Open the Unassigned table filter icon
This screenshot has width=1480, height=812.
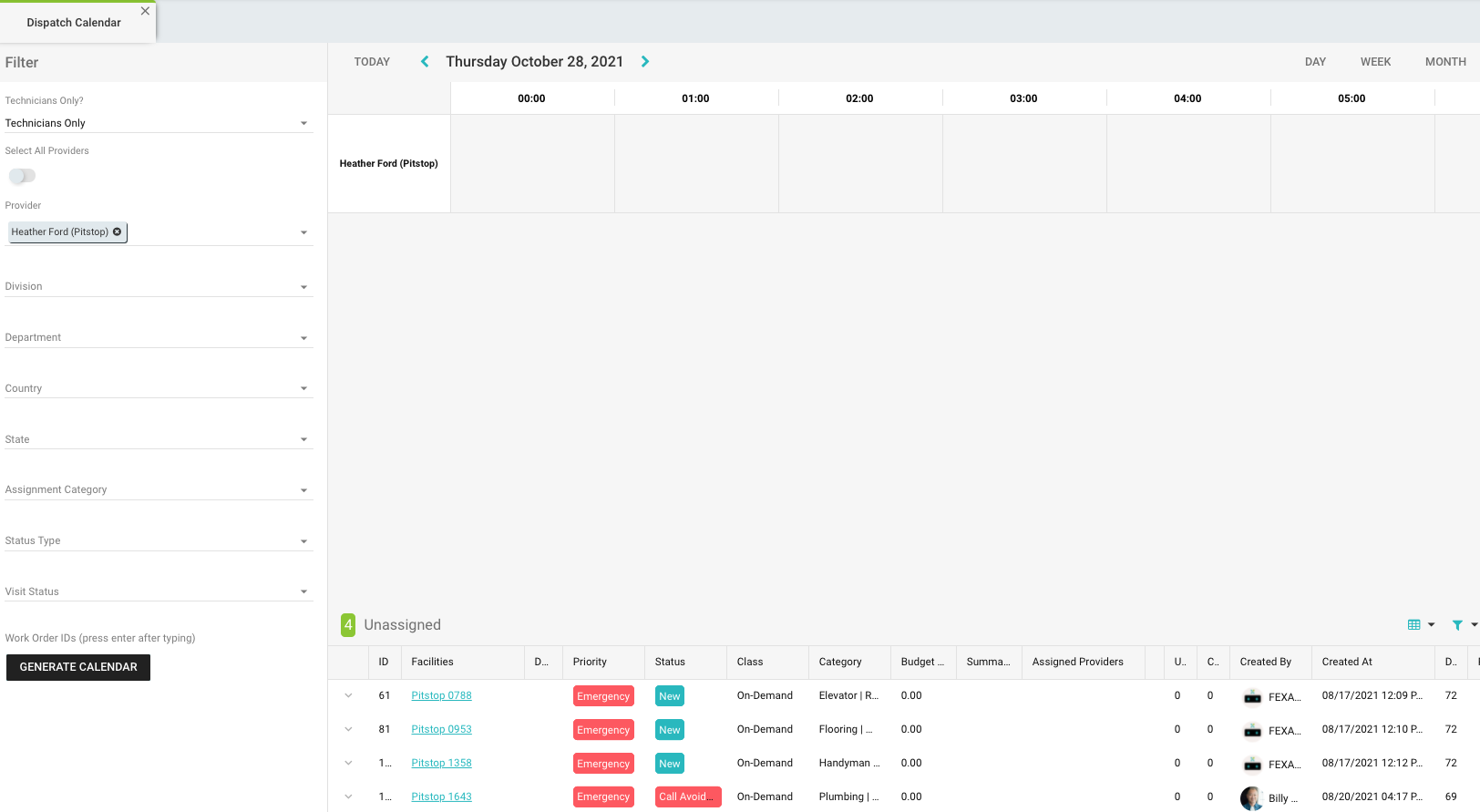(x=1457, y=625)
